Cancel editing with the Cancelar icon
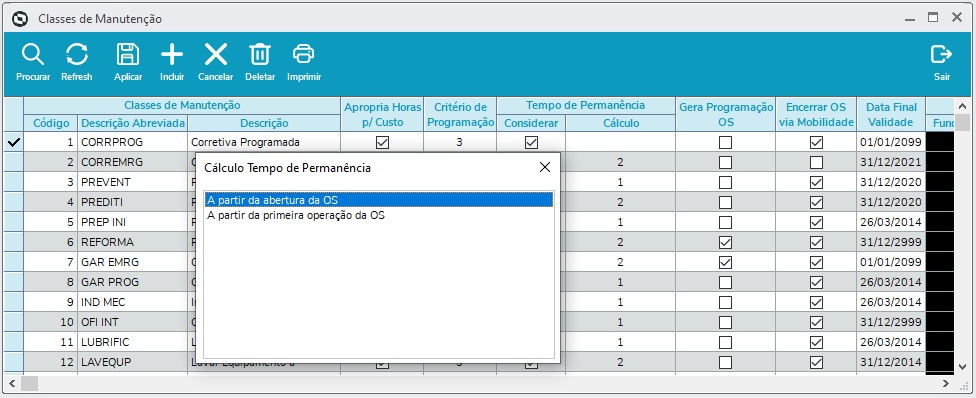Screen dimensions: 976x398 click(x=216, y=55)
